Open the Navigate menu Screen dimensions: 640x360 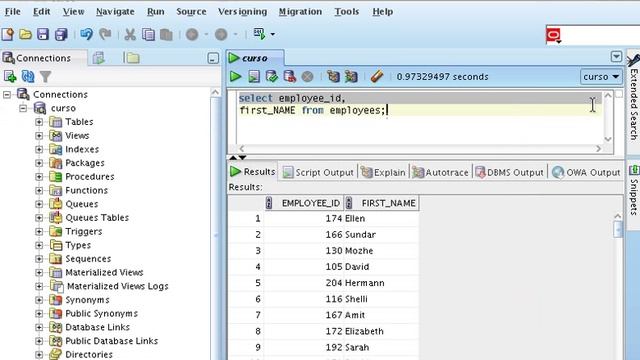pos(115,11)
